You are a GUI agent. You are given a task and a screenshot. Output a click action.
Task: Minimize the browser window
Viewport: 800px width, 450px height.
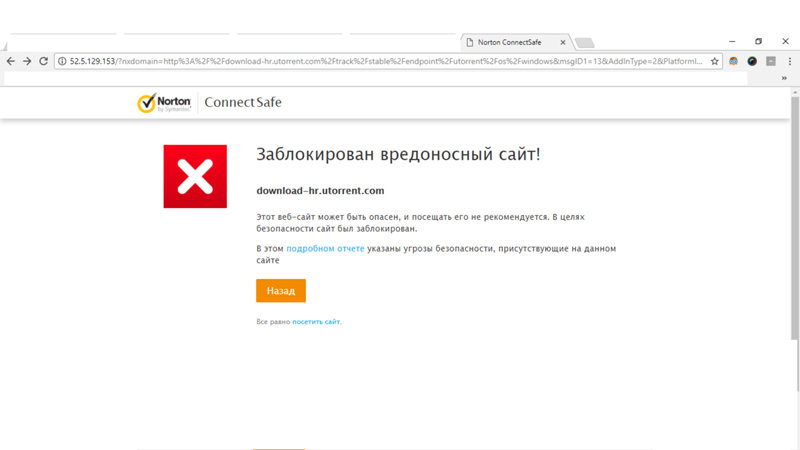click(x=732, y=41)
